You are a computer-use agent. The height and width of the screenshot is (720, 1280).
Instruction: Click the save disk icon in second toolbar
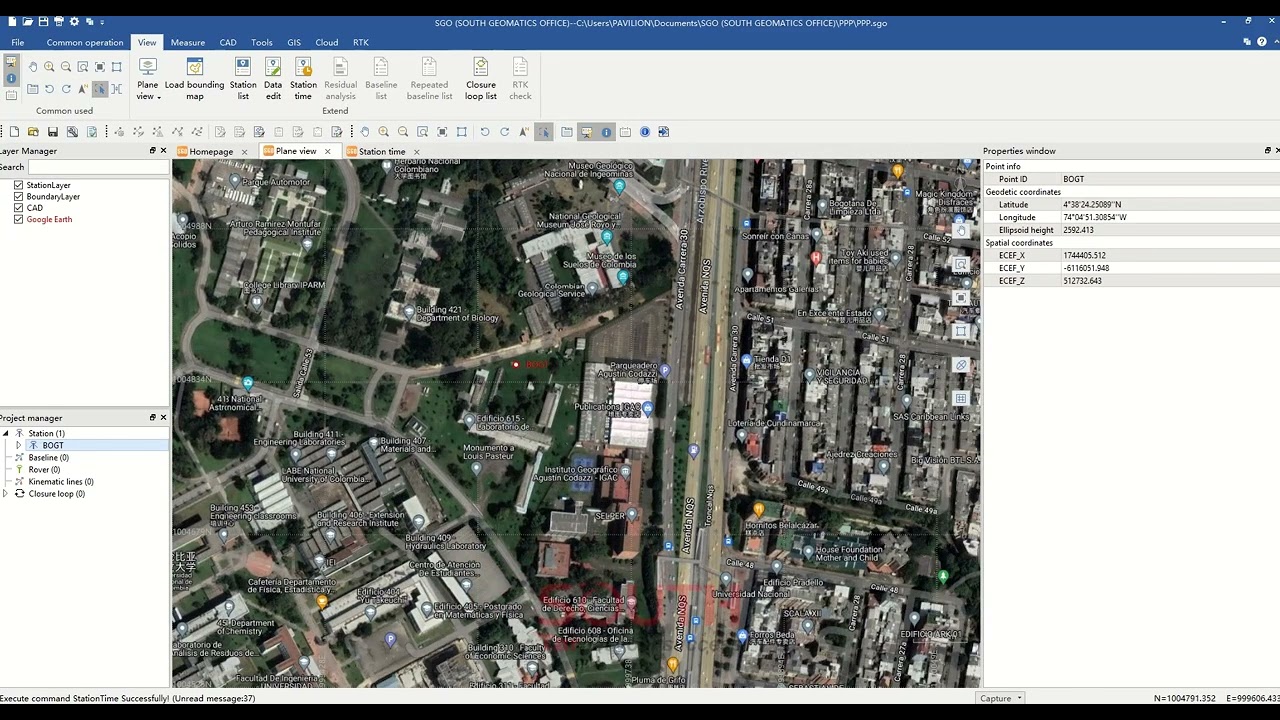[x=52, y=132]
